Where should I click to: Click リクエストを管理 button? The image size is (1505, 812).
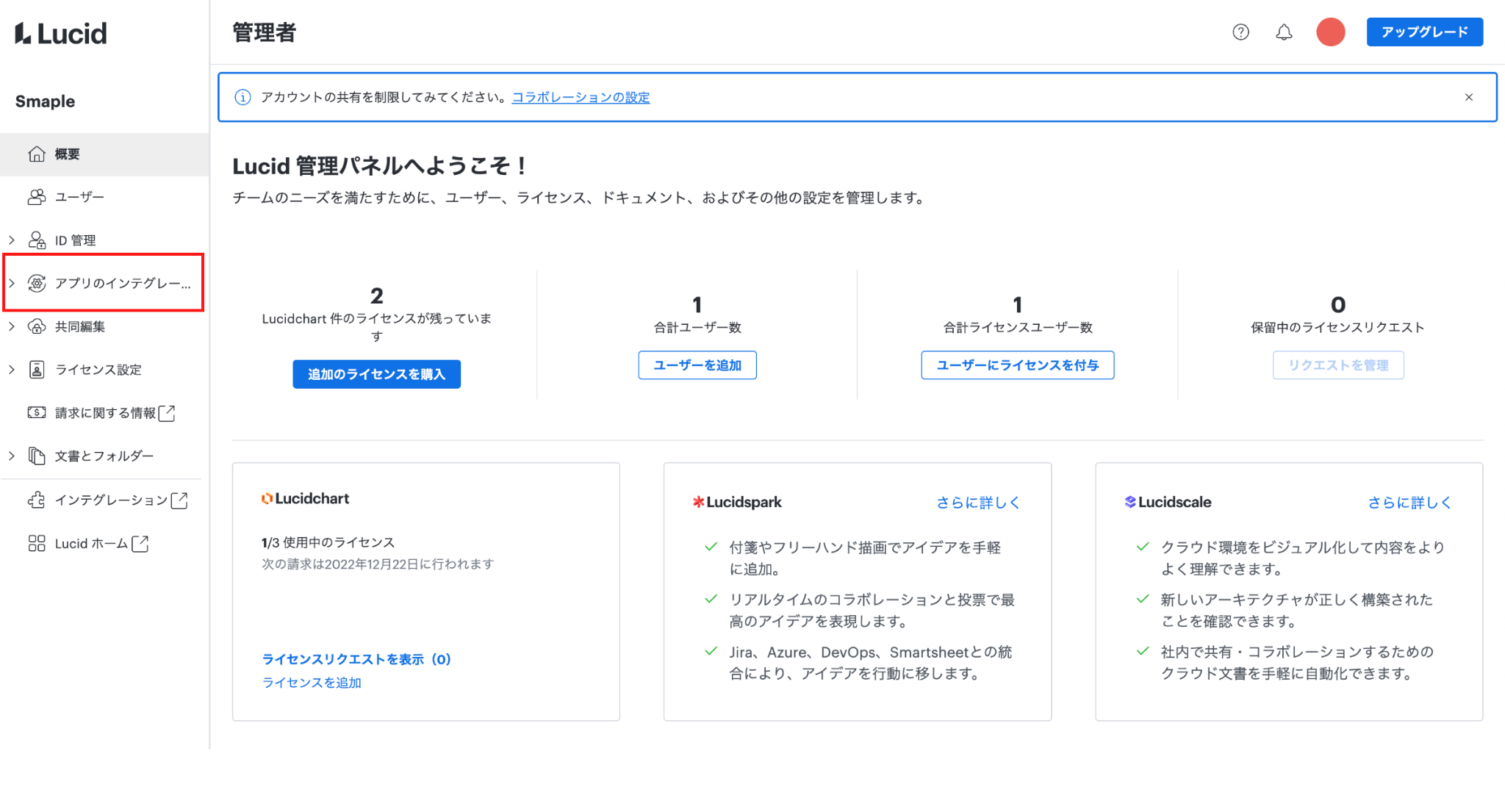click(x=1338, y=365)
